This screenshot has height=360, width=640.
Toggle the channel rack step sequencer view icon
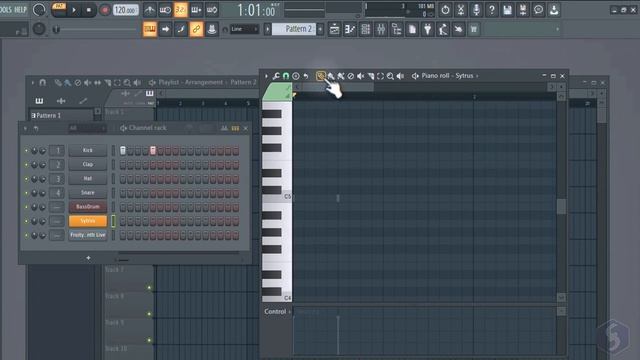click(x=235, y=128)
